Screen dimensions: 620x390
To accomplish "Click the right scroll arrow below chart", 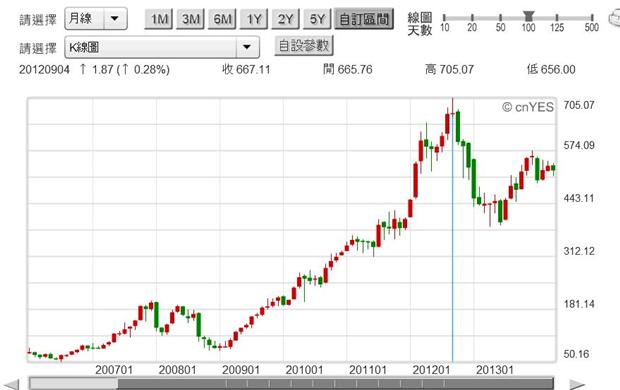I will pyautogui.click(x=577, y=384).
